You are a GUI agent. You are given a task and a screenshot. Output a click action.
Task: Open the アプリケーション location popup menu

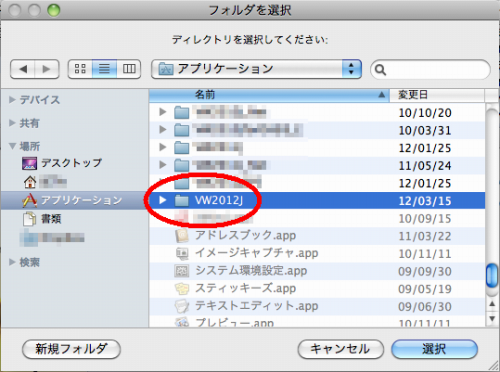point(256,69)
